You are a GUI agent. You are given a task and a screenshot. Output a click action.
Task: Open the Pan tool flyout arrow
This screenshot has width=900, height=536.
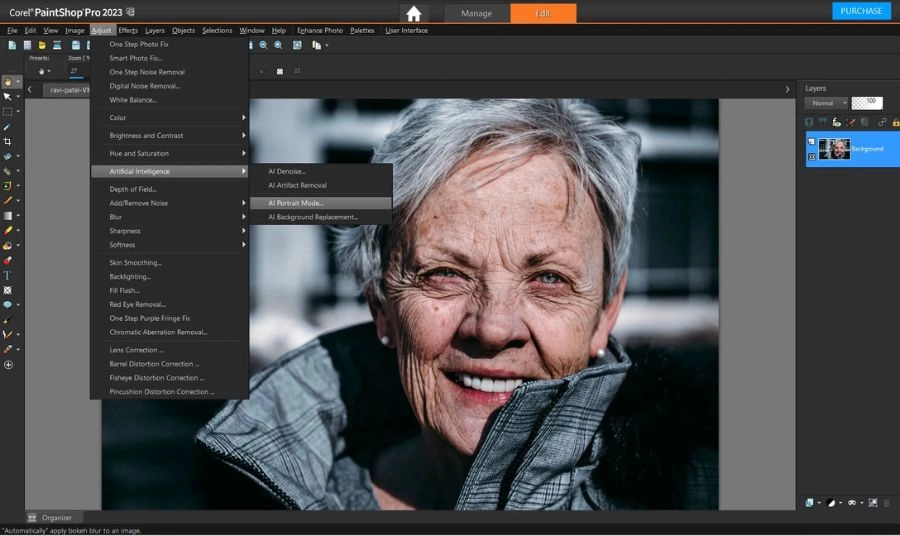click(18, 82)
